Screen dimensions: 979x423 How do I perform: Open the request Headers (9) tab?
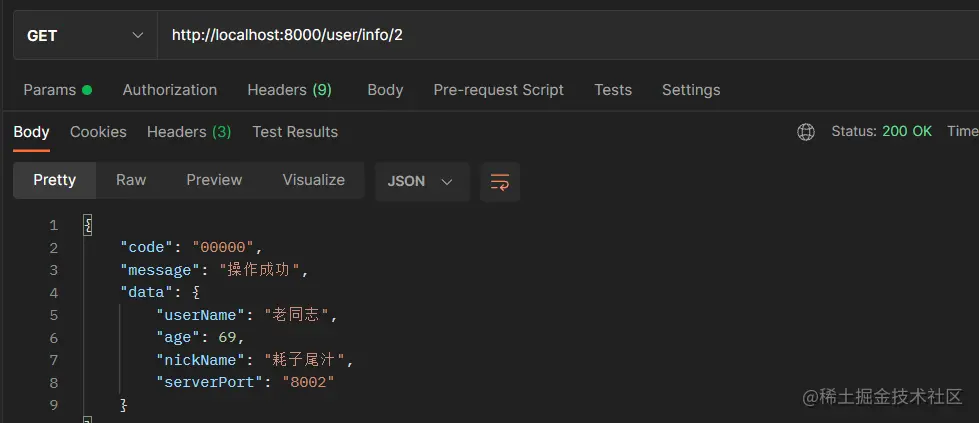pyautogui.click(x=290, y=90)
